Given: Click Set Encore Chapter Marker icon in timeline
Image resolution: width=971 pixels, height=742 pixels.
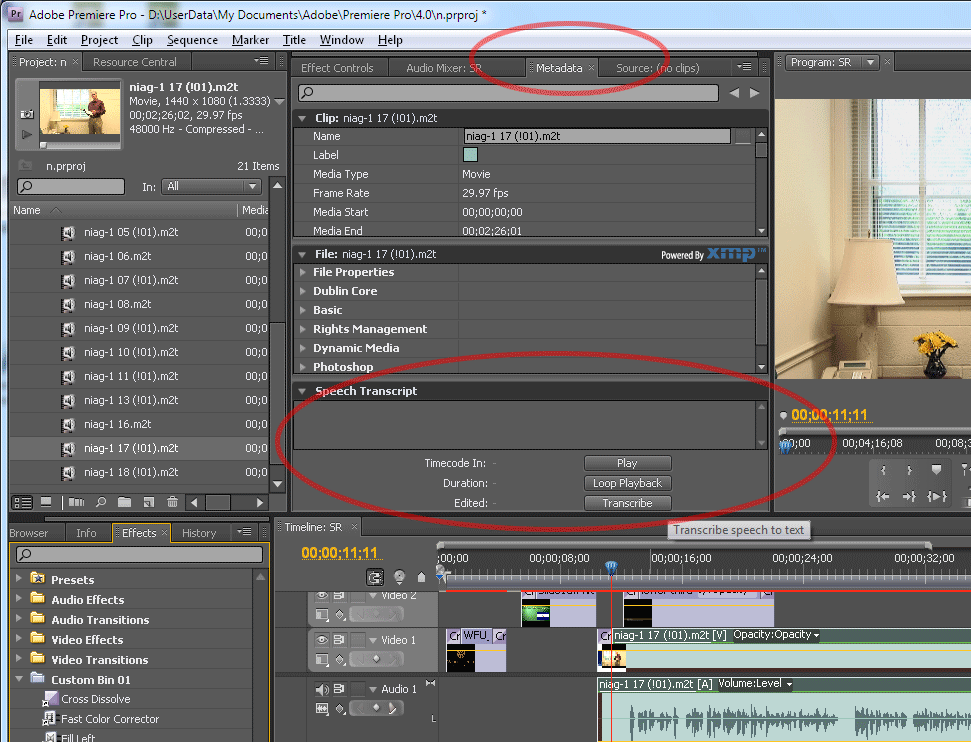Looking at the screenshot, I should tap(399, 577).
